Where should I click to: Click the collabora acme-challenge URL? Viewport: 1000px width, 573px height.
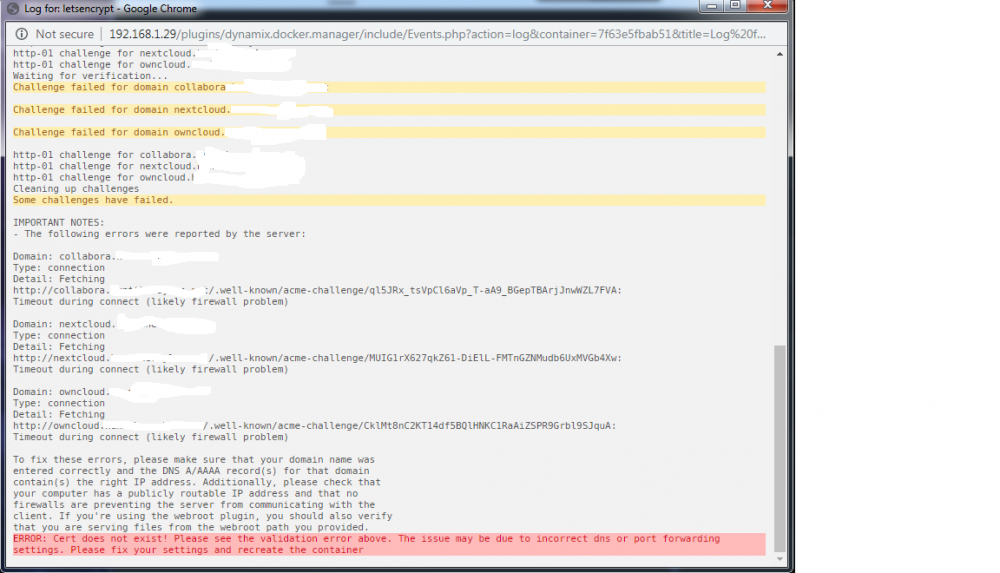click(x=317, y=290)
